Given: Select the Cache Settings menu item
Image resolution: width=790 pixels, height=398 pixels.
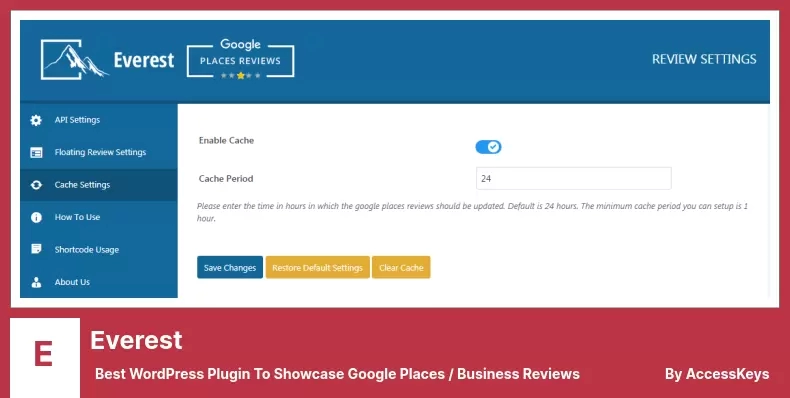Looking at the screenshot, I should [x=99, y=185].
